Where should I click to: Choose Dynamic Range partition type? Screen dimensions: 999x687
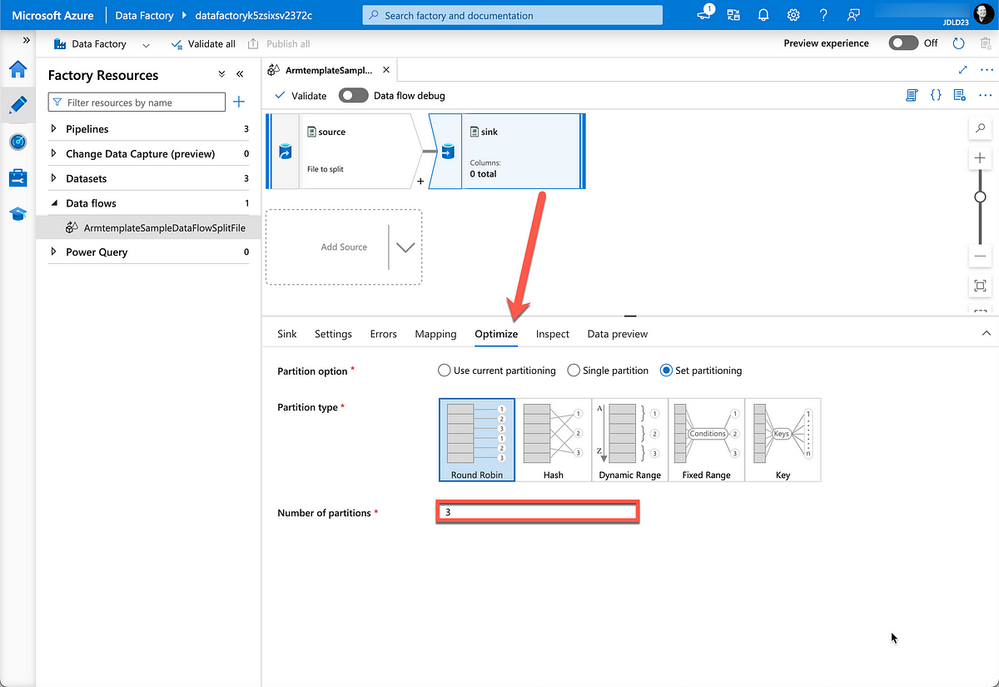(629, 440)
